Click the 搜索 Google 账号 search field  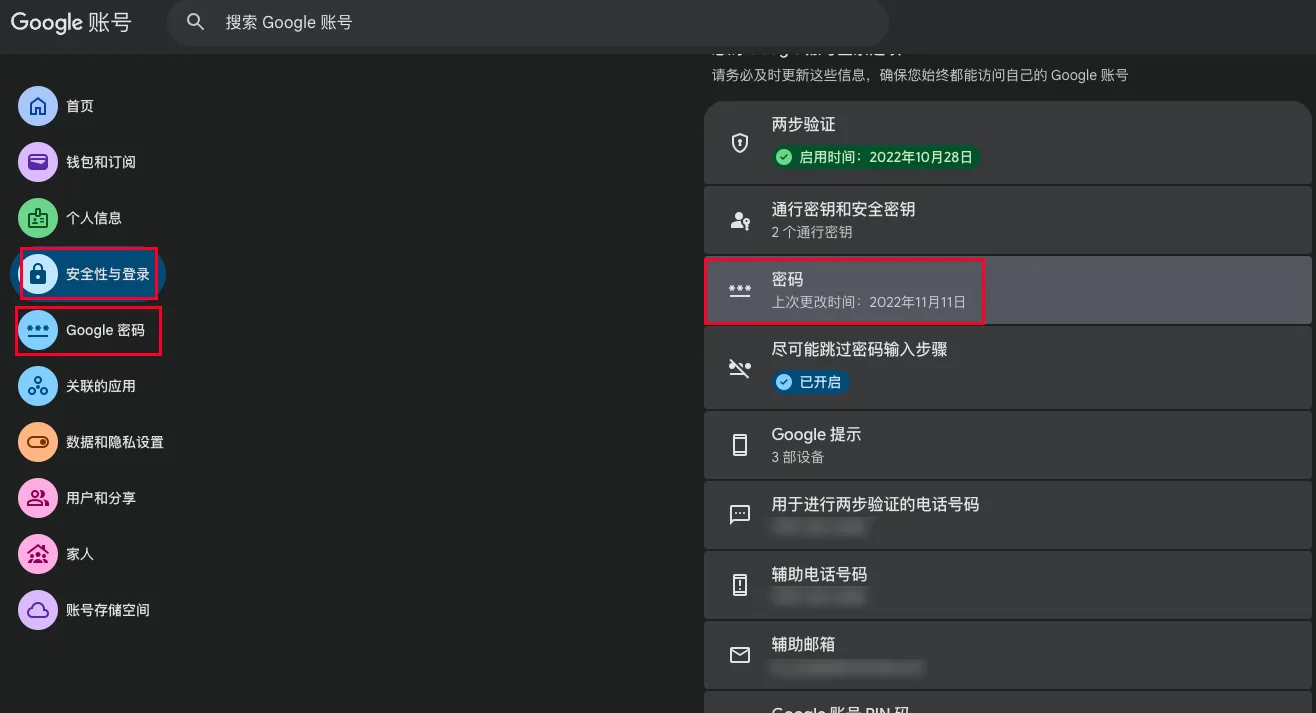526,22
